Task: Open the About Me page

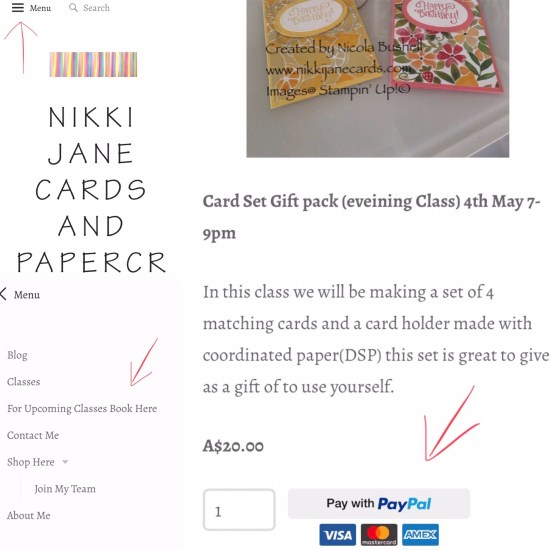Action: click(29, 515)
